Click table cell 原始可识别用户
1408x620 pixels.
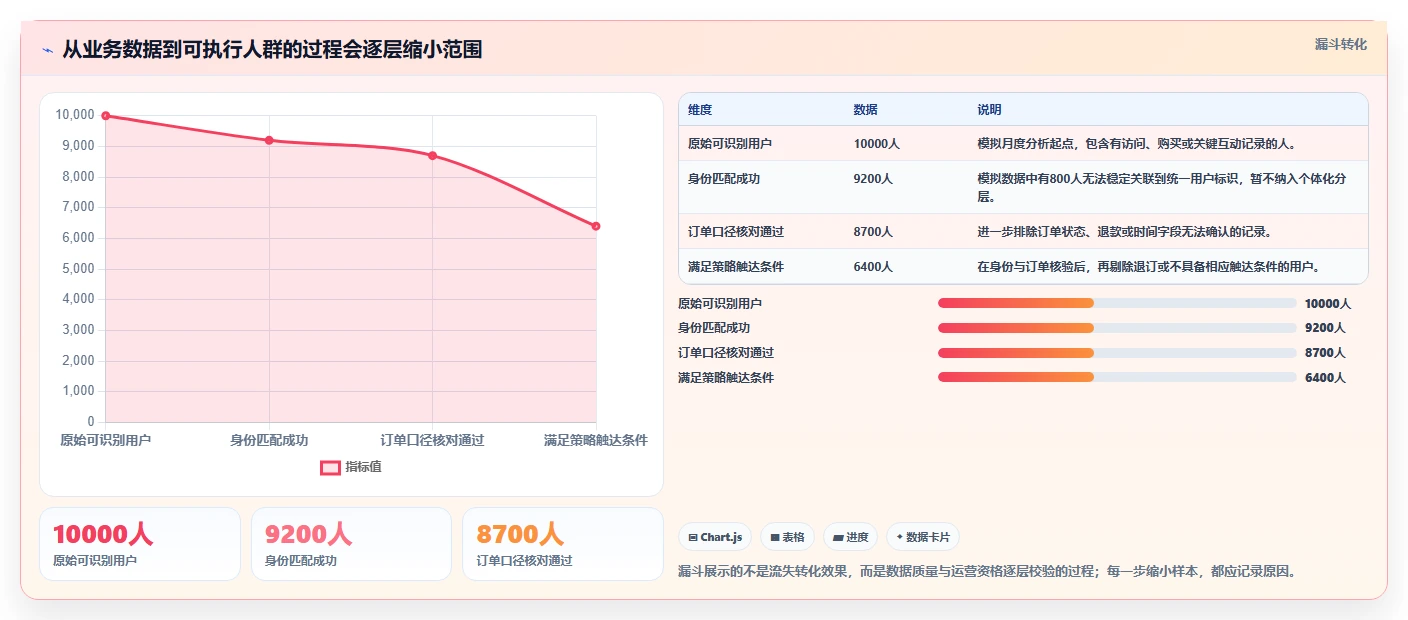(x=730, y=144)
